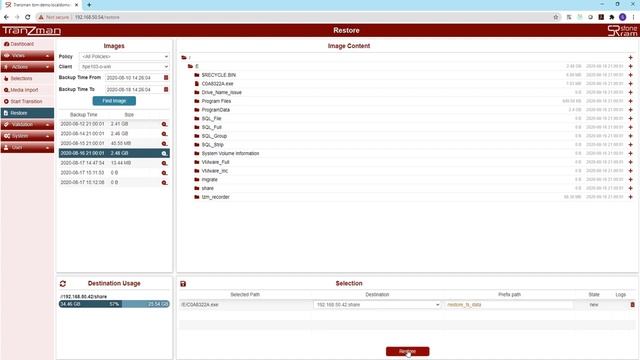Image resolution: width=640 pixels, height=360 pixels.
Task: Add root / folder with plus icon
Action: point(631,58)
